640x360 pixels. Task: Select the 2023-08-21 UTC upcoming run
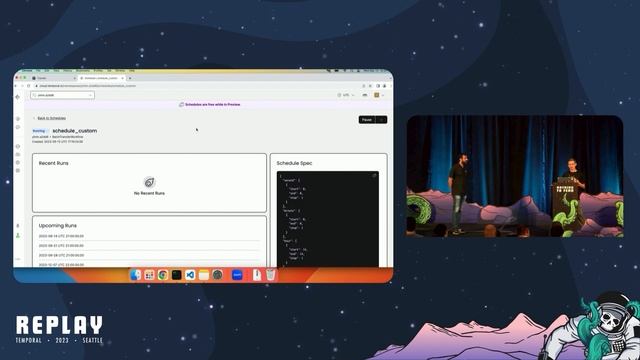pos(149,246)
